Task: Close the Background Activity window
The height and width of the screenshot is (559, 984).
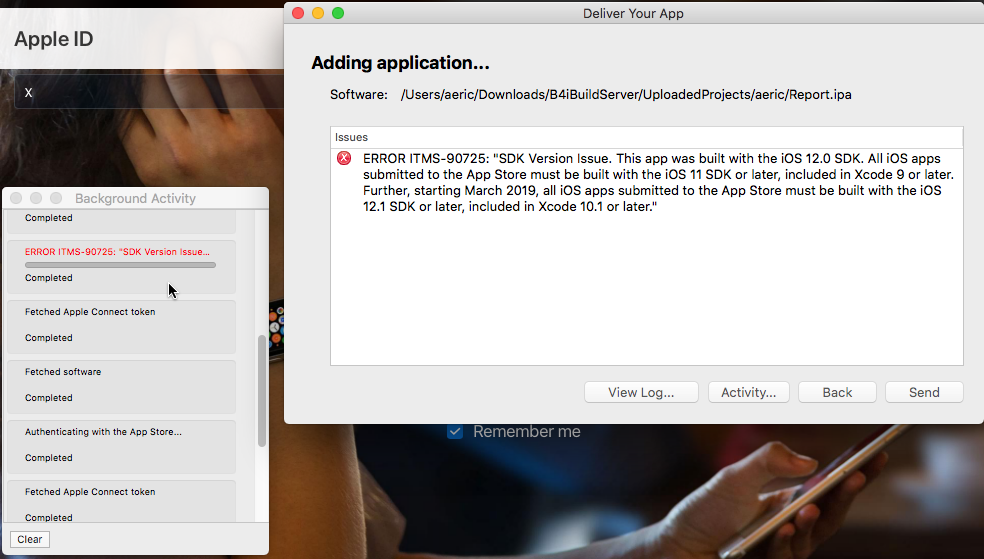Action: [x=16, y=198]
